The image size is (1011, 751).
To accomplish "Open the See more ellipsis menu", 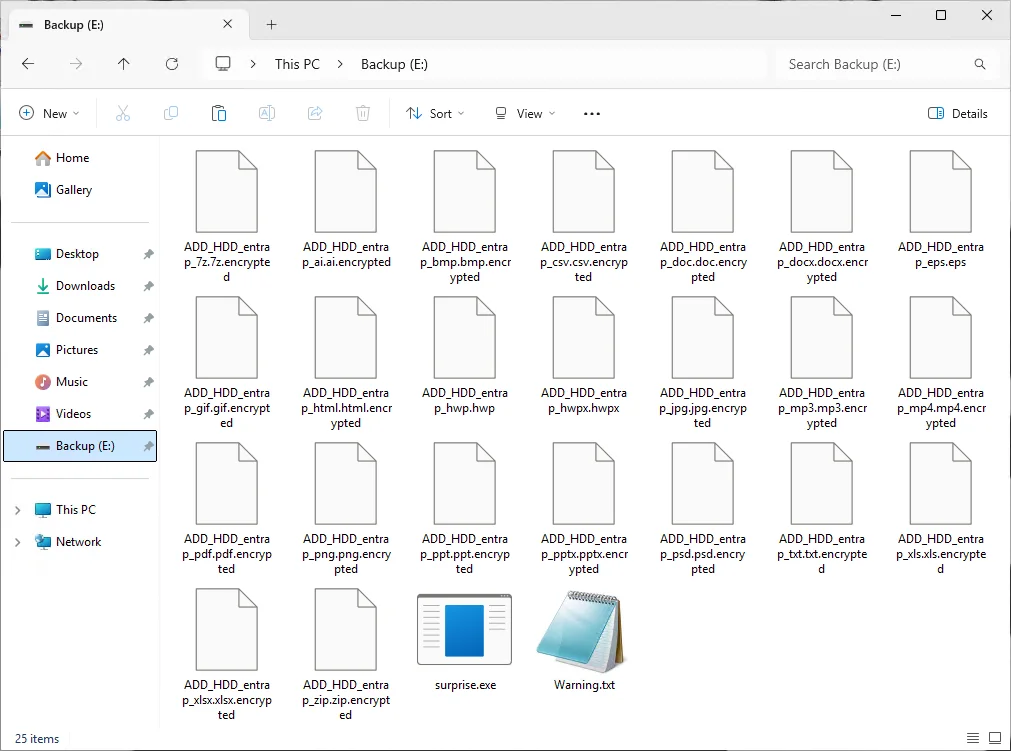I will (592, 114).
